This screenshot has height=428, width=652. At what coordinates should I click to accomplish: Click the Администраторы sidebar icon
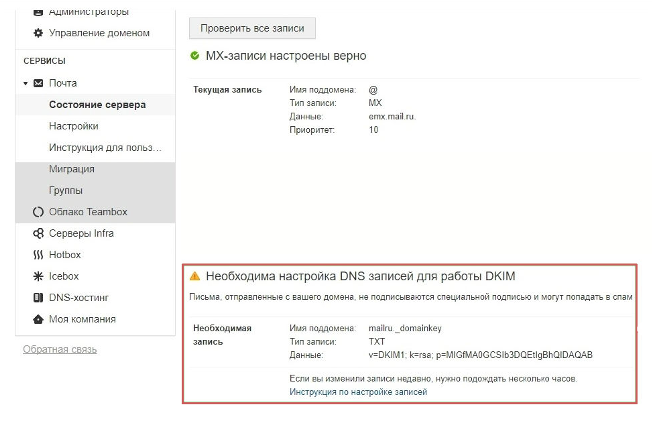[x=38, y=12]
